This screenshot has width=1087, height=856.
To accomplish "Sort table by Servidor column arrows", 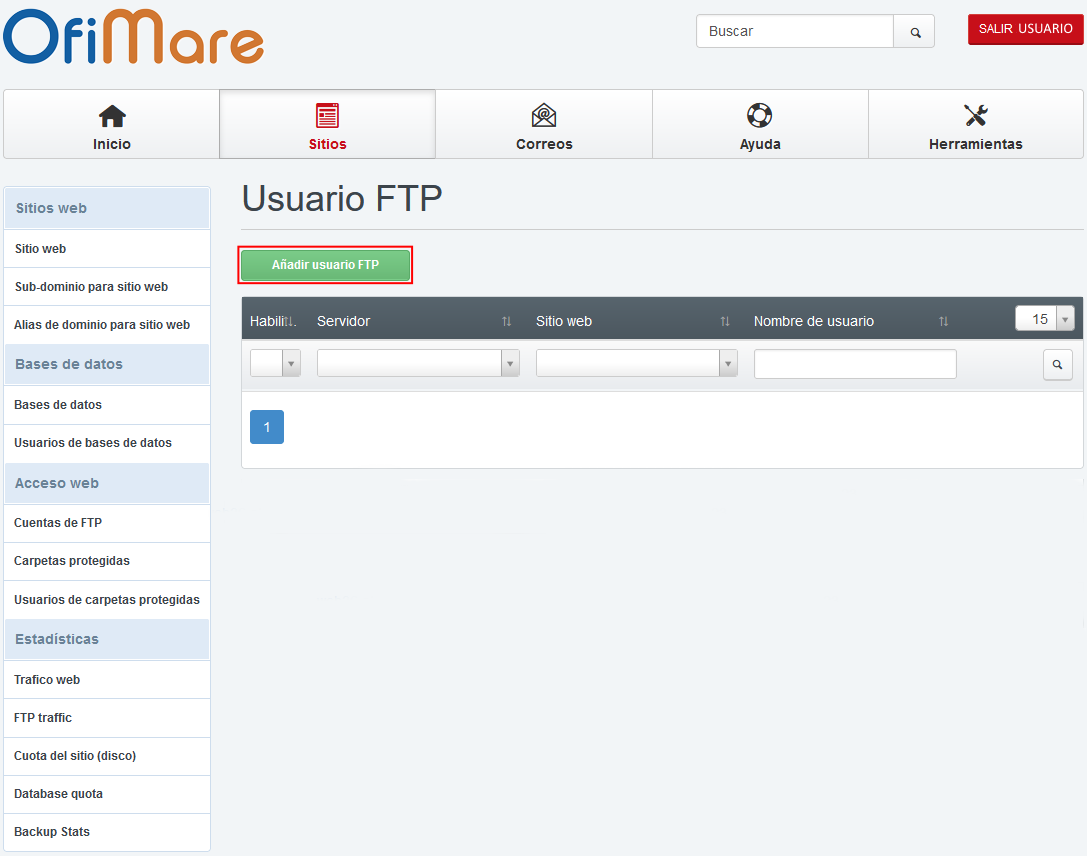I will tap(507, 321).
